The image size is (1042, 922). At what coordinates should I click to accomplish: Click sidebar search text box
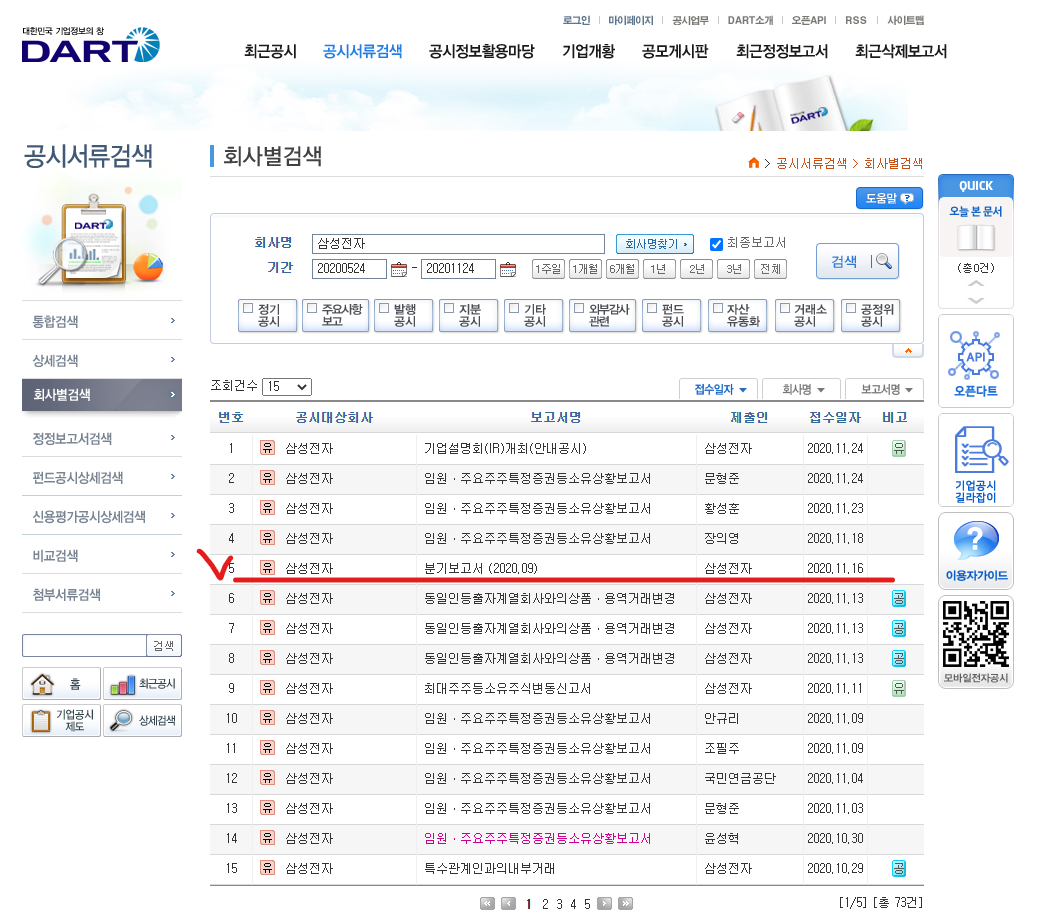(84, 645)
